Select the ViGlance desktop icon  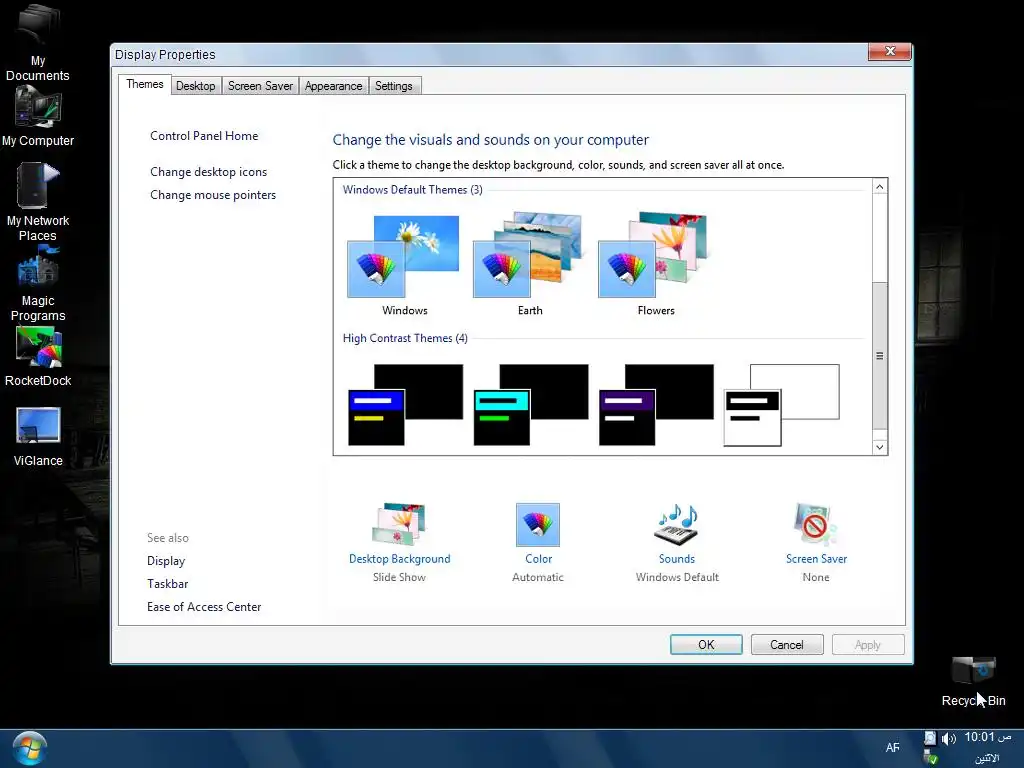[38, 436]
